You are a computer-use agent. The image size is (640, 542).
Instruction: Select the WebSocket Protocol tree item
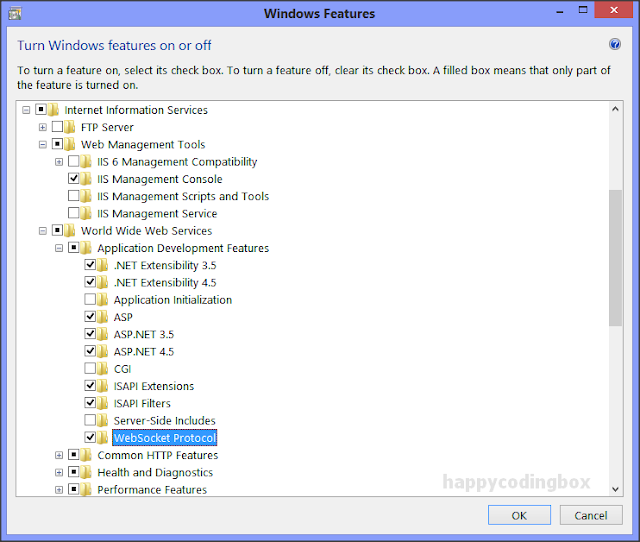pyautogui.click(x=164, y=438)
